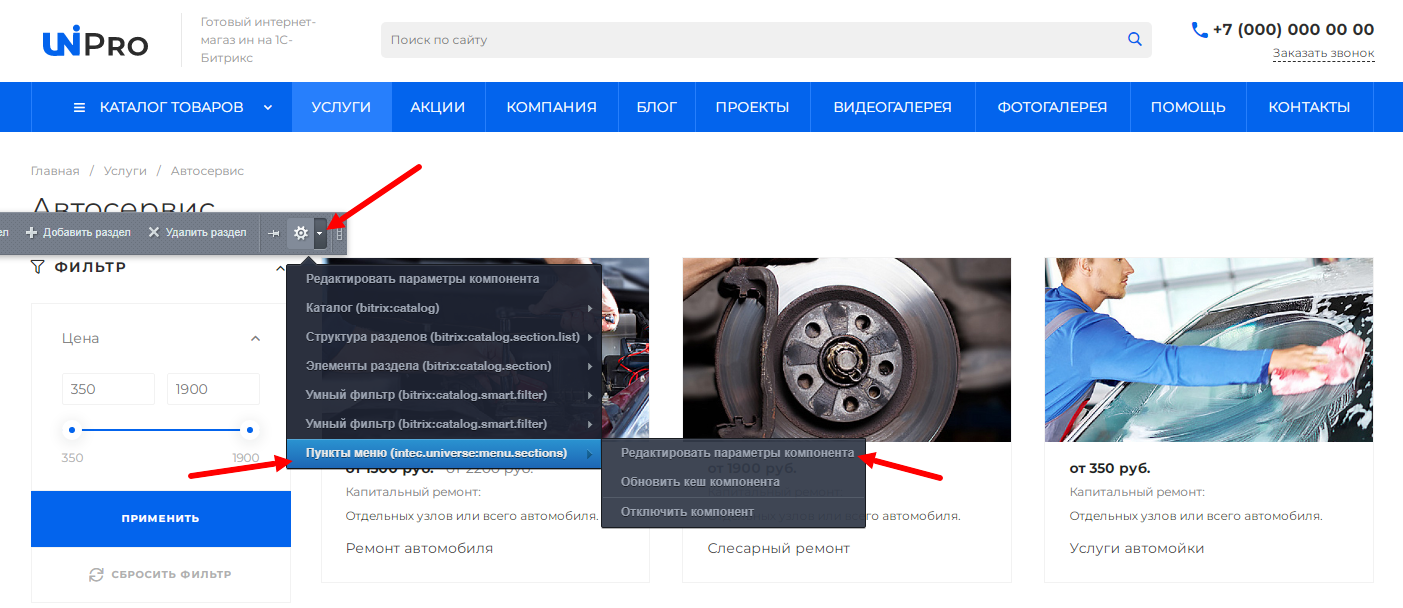Image resolution: width=1403 pixels, height=608 pixels.
Task: Click the right price slider handle
Action: tap(249, 430)
